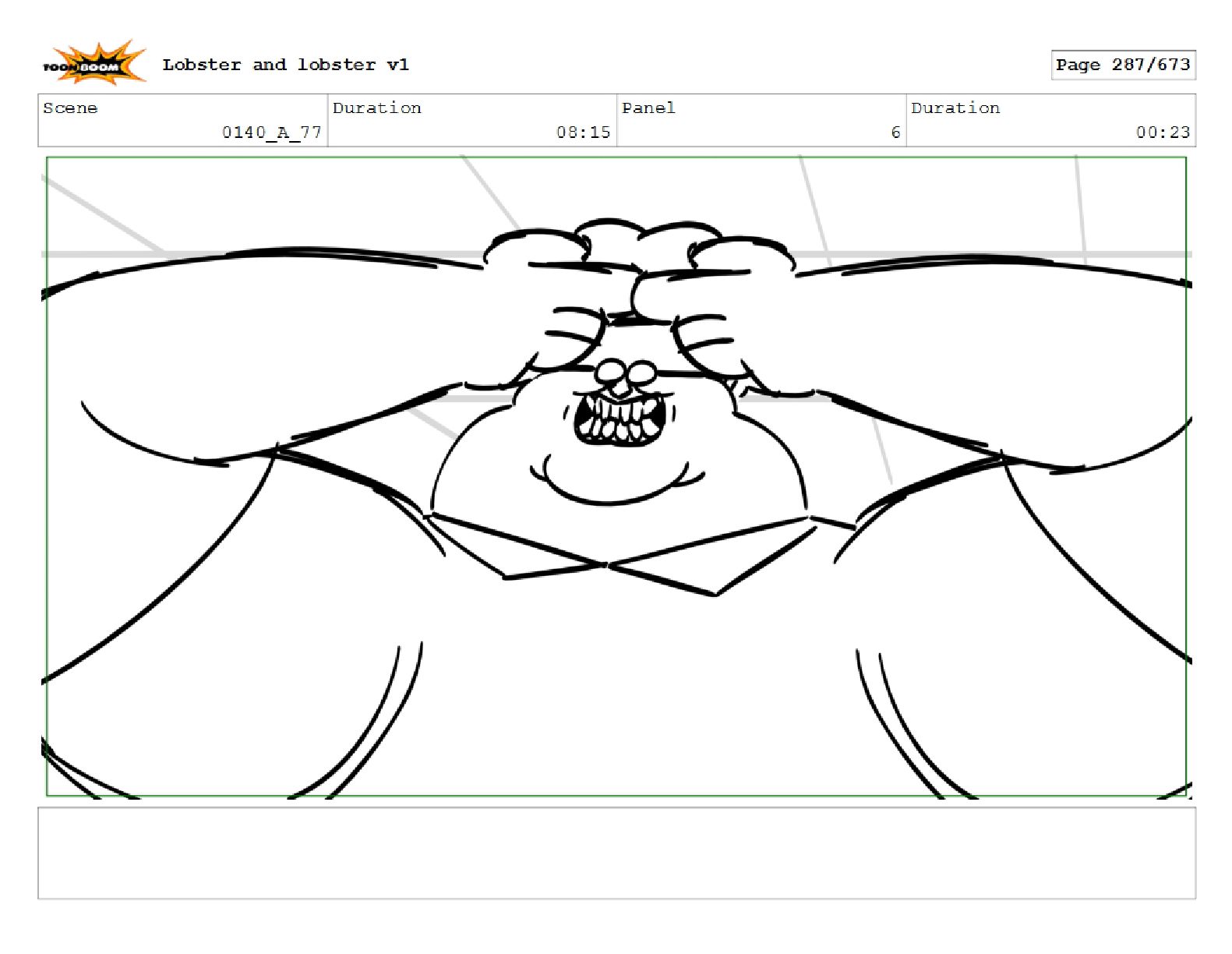This screenshot has height=954, width=1232.
Task: Click the scene duration value '08:15'
Action: [x=584, y=132]
